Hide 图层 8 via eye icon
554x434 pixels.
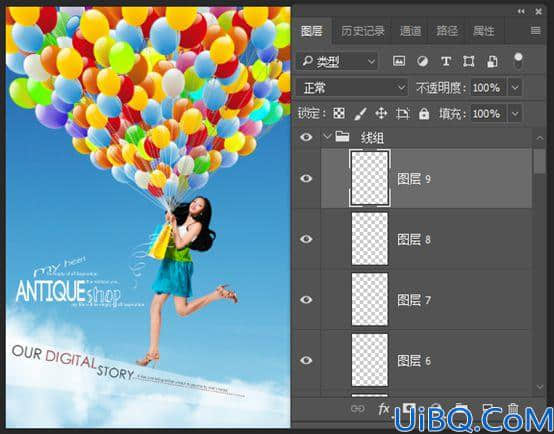click(306, 239)
